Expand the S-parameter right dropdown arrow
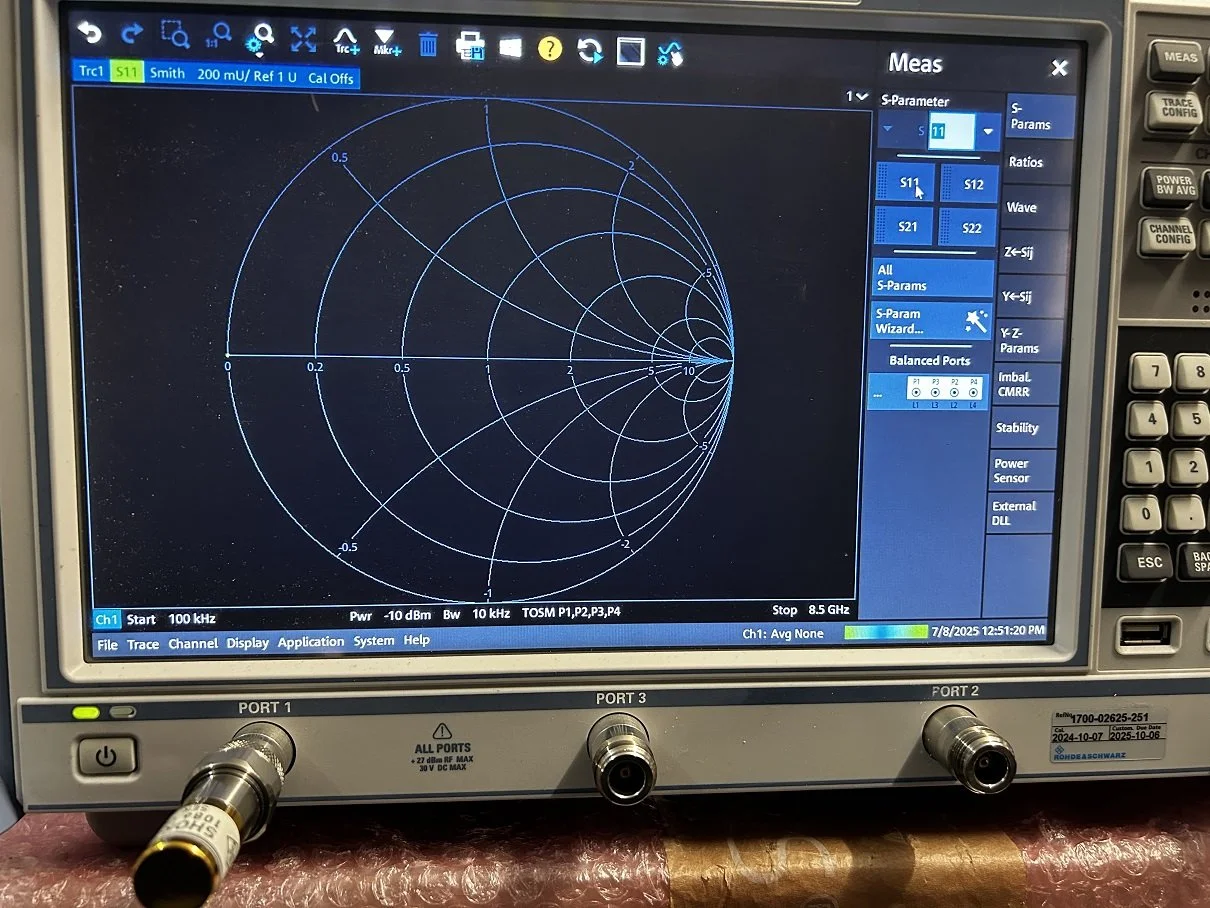This screenshot has width=1210, height=908. click(988, 132)
